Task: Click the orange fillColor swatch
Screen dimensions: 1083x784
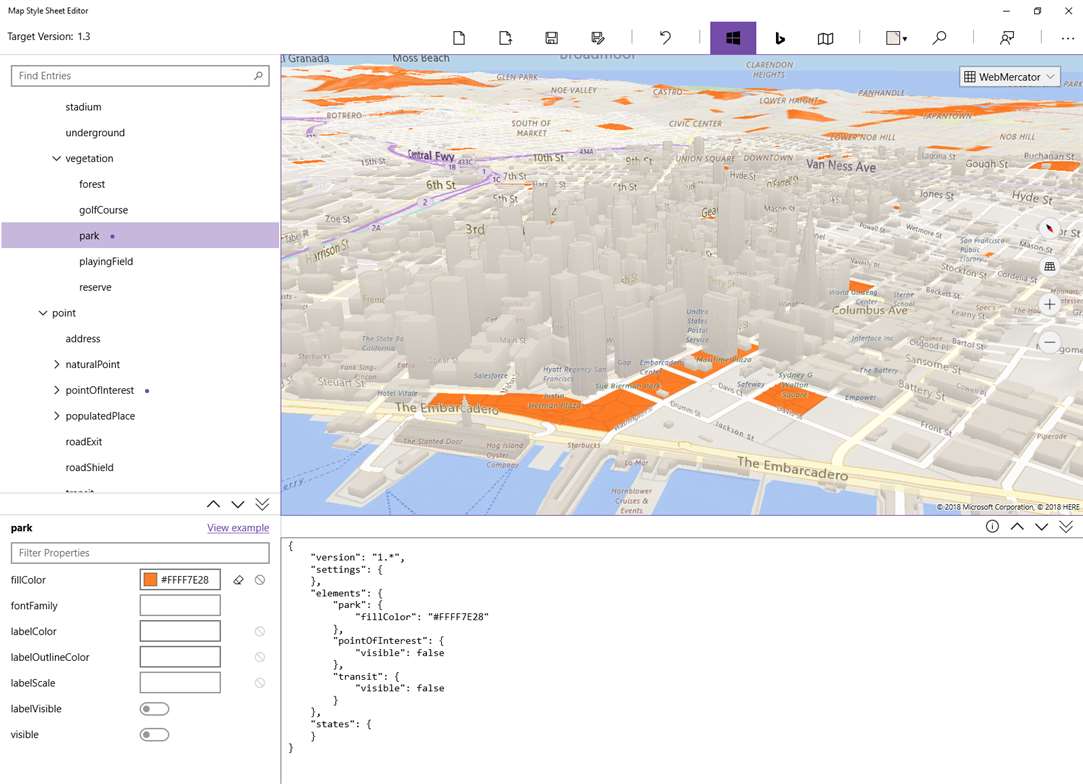Action: (150, 580)
